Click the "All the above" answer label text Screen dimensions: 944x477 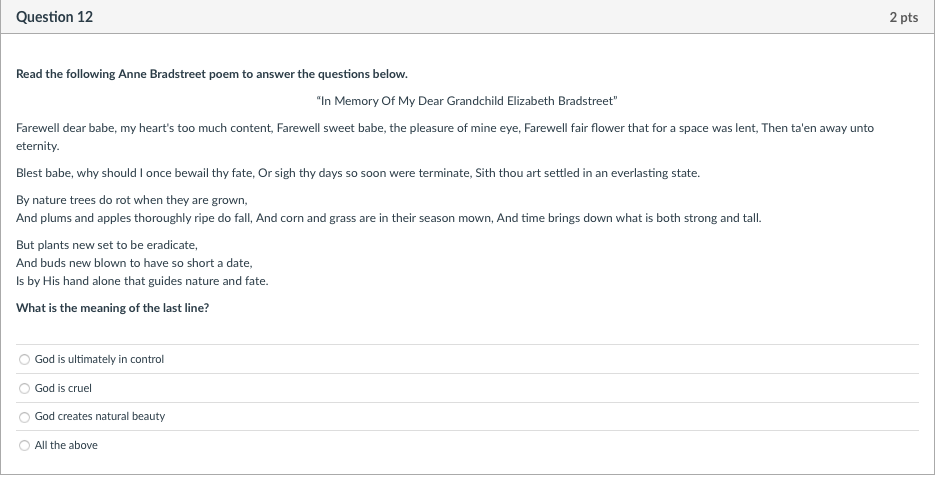66,445
